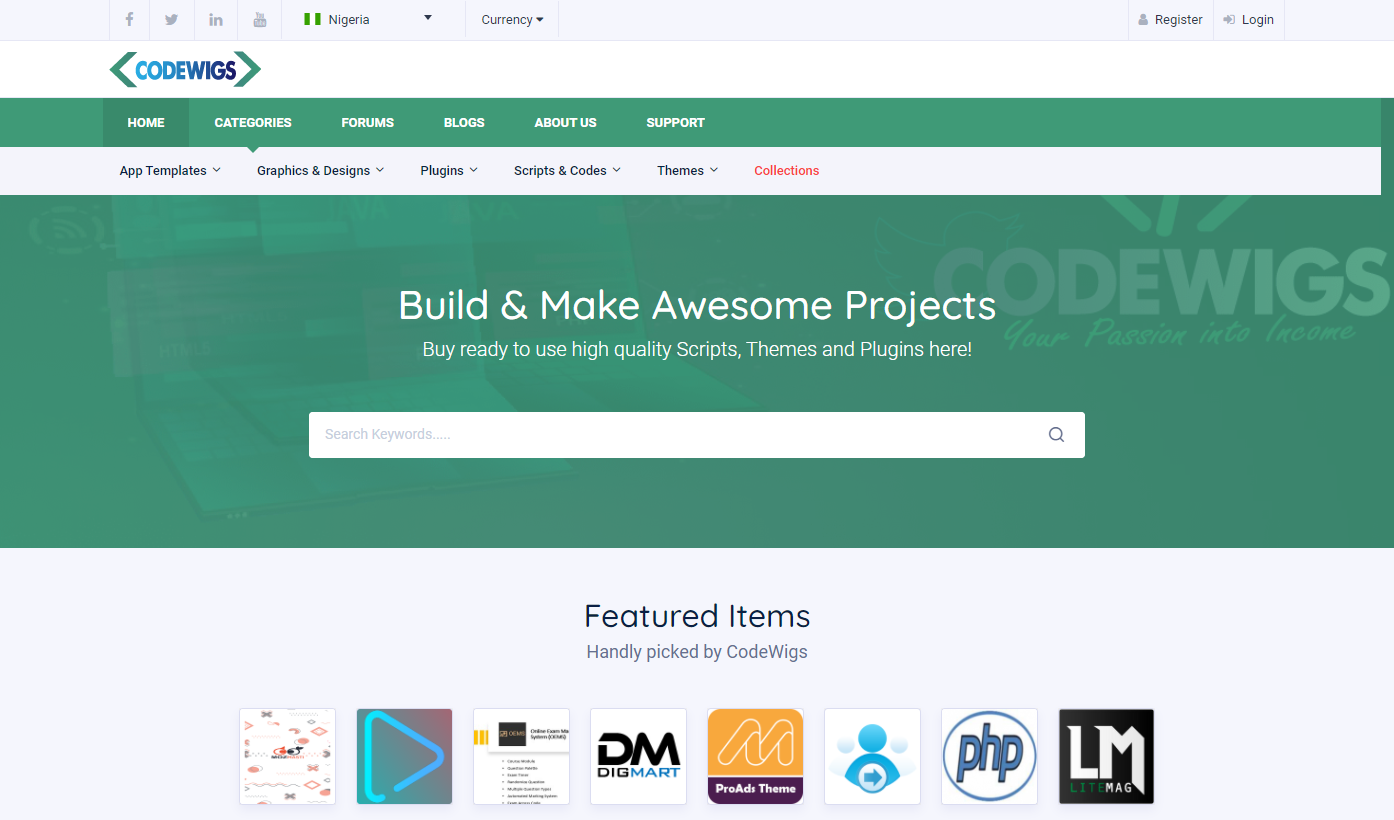Open the Currency dropdown
Screen dimensions: 1394x820
512,20
